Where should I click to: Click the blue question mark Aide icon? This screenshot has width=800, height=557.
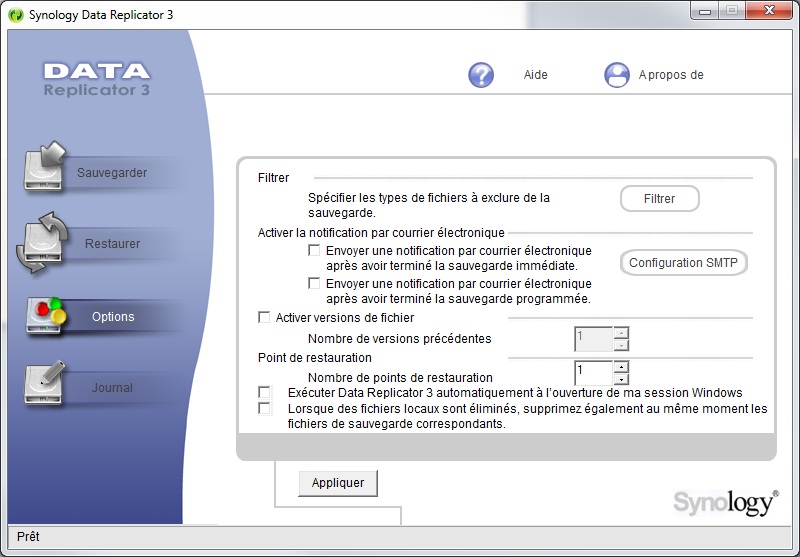[x=481, y=75]
